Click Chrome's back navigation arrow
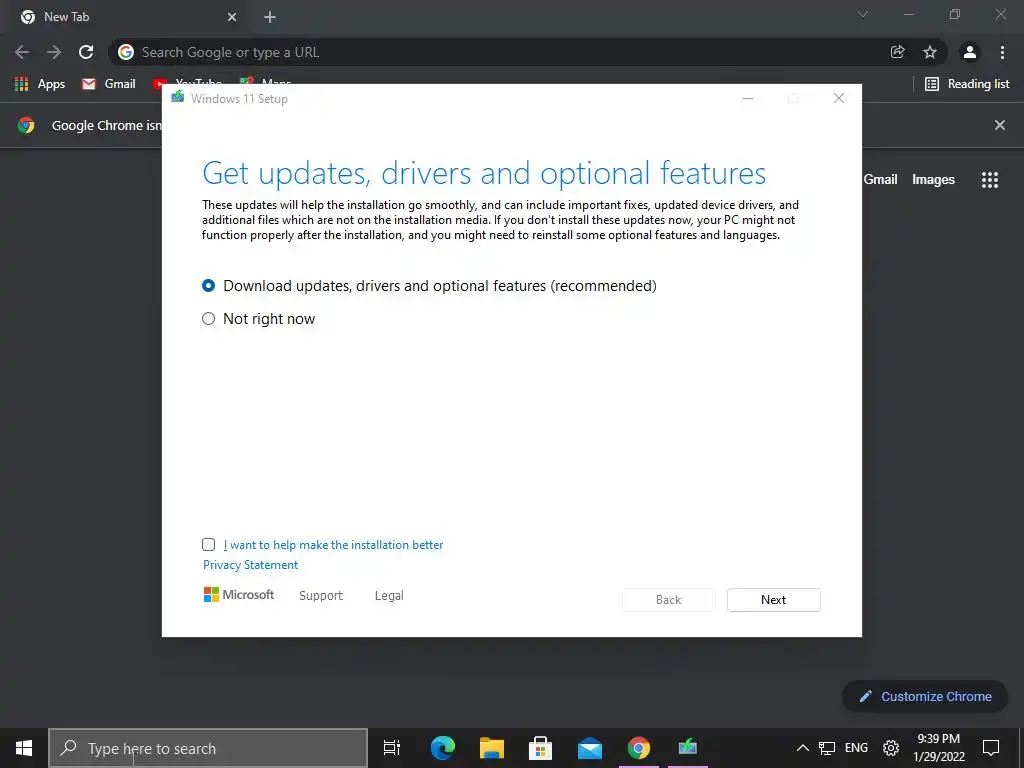The image size is (1024, 768). click(x=22, y=52)
